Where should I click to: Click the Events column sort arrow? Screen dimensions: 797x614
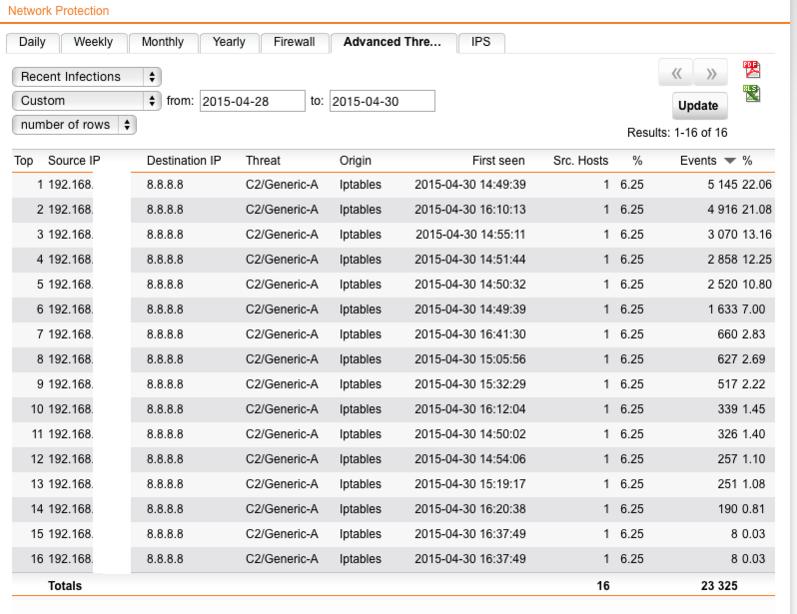click(729, 161)
